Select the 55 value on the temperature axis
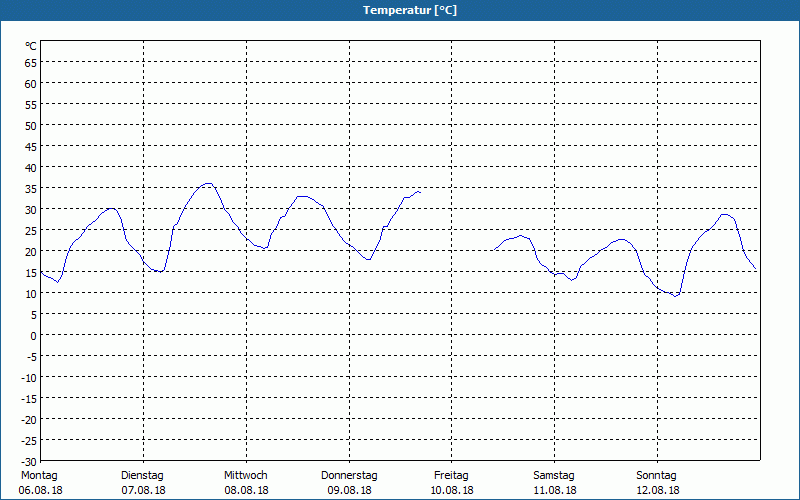Image resolution: width=800 pixels, height=500 pixels. pyautogui.click(x=31, y=105)
